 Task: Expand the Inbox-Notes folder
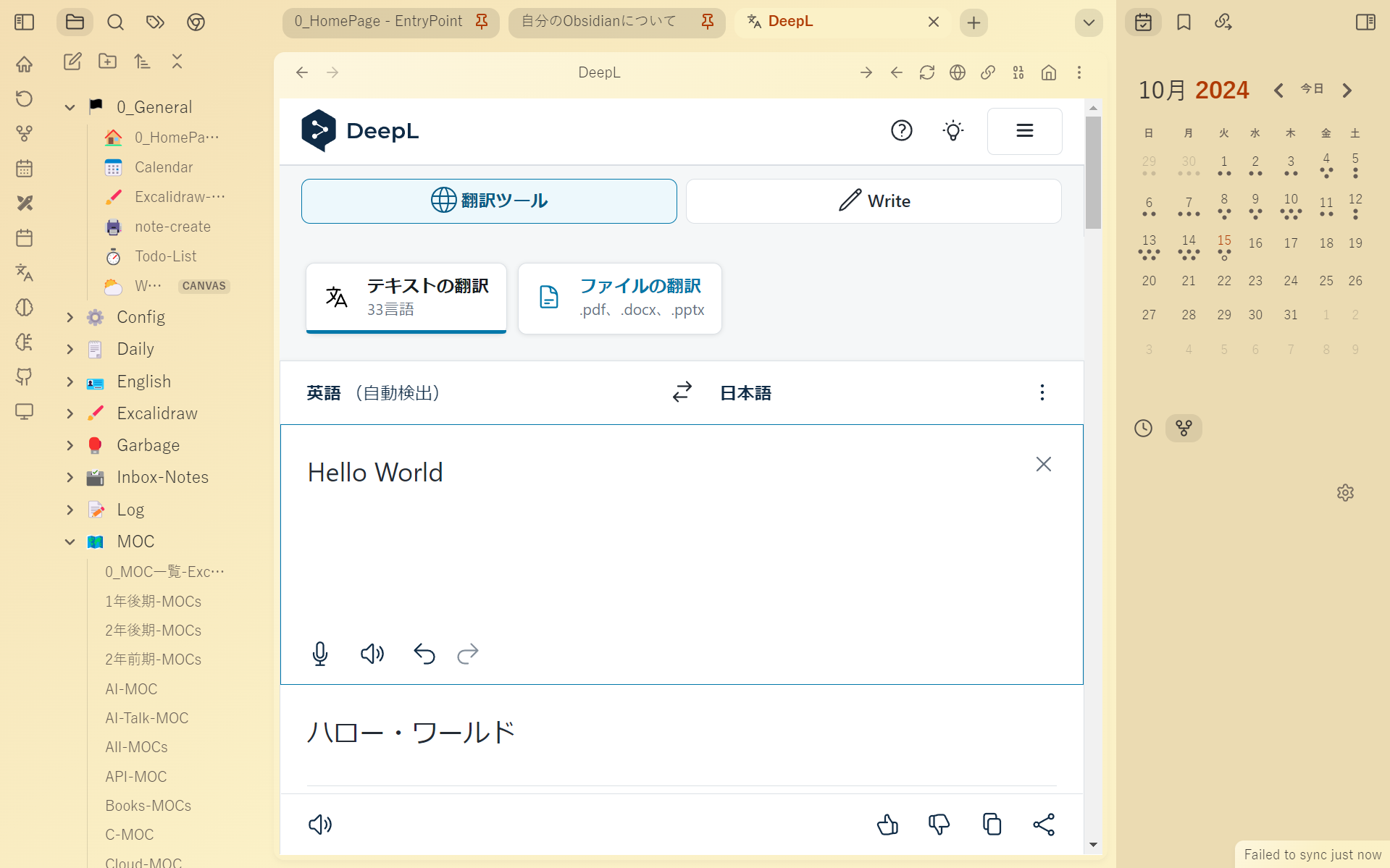tap(70, 477)
